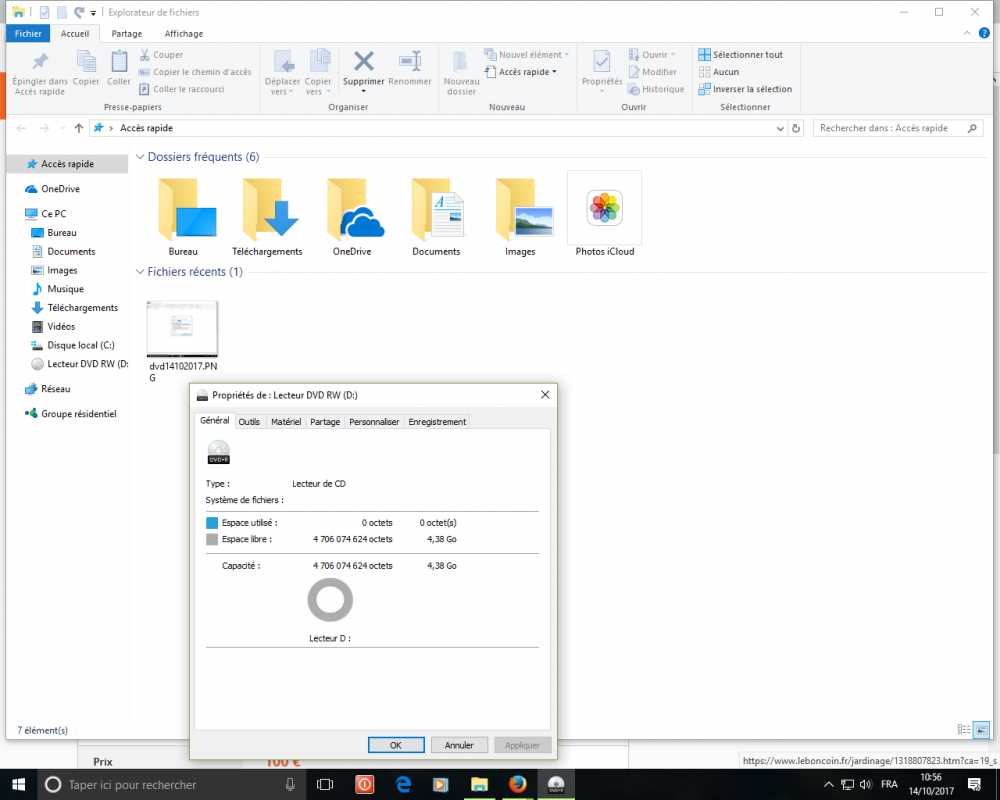
Task: Click the Propriétés ribbon icon
Action: tap(601, 61)
